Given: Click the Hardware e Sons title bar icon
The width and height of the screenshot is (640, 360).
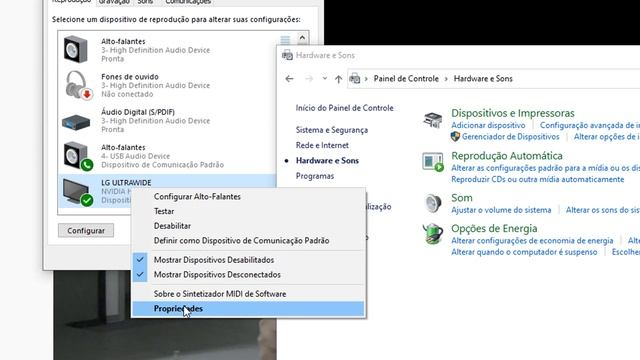Looking at the screenshot, I should click(x=287, y=55).
